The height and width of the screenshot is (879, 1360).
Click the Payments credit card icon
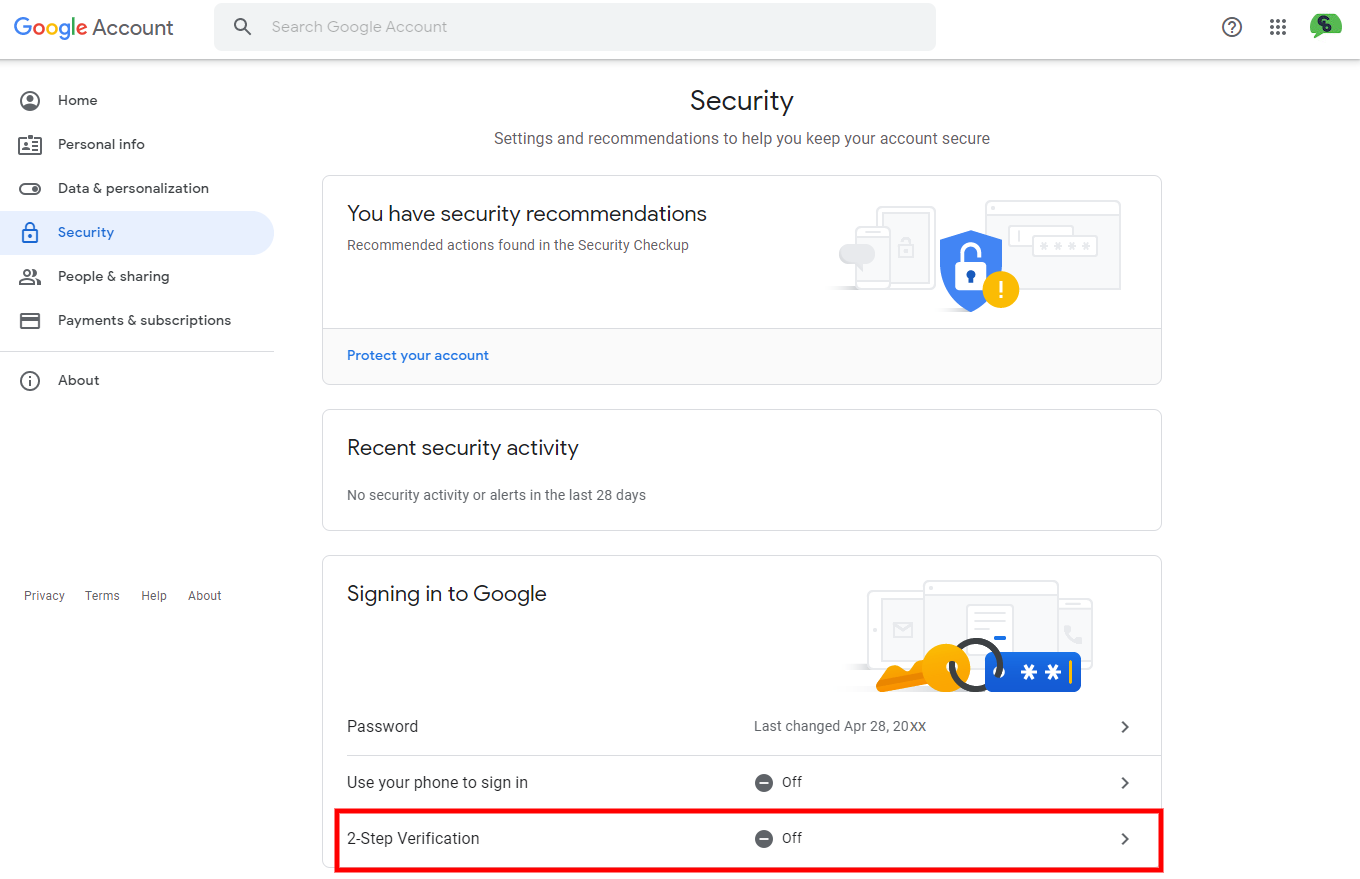tap(30, 320)
